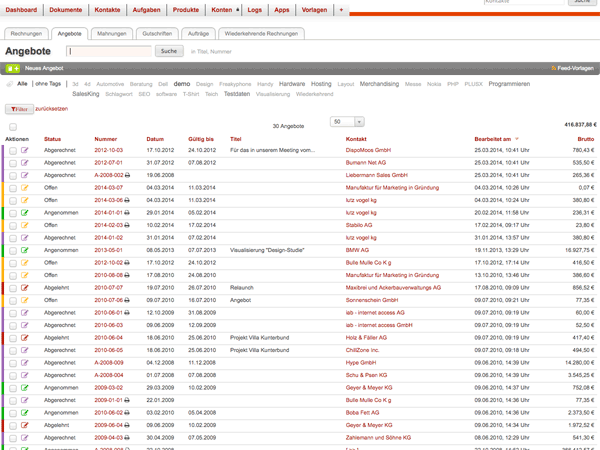This screenshot has width=600, height=450.
Task: Open the Wiederkehrende Rechnungen tab
Action: pos(261,34)
